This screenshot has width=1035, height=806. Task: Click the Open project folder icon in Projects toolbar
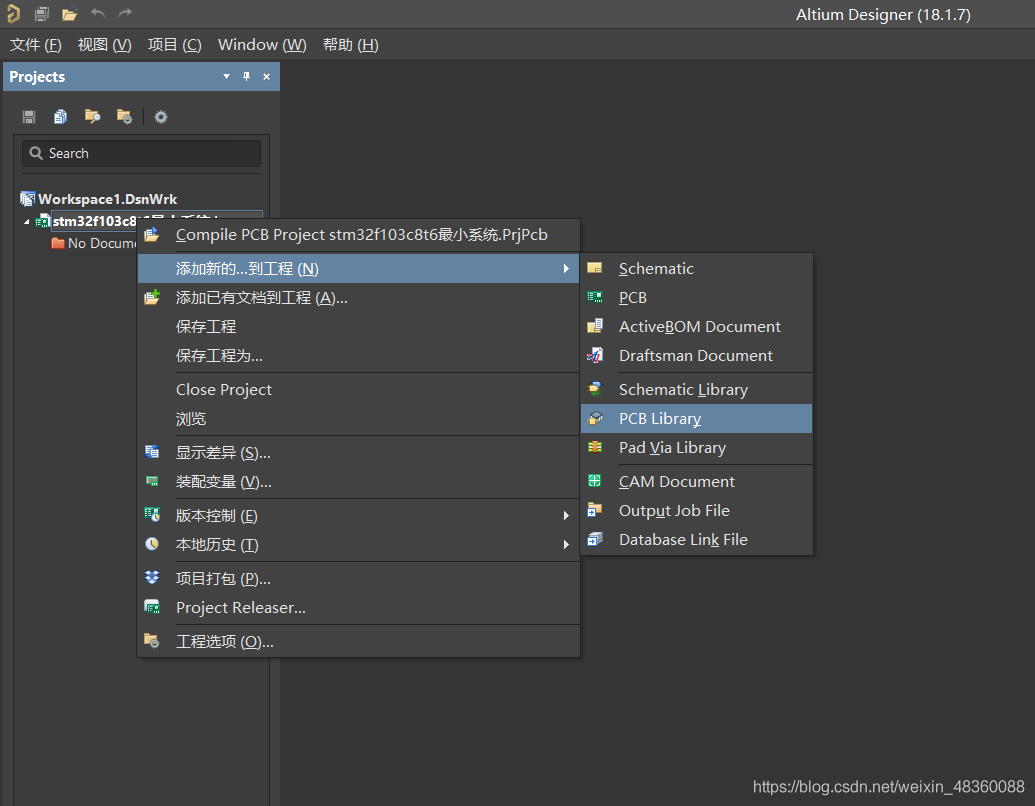(92, 117)
